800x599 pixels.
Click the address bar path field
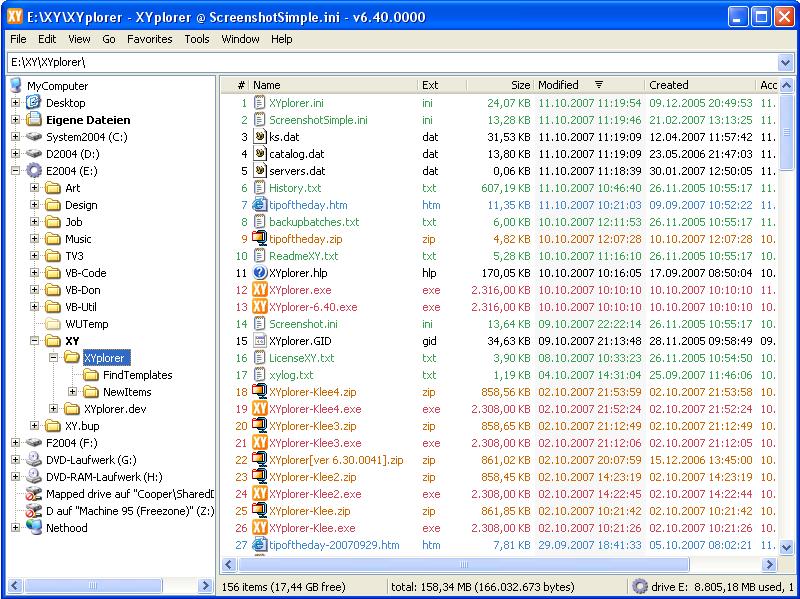(393, 63)
